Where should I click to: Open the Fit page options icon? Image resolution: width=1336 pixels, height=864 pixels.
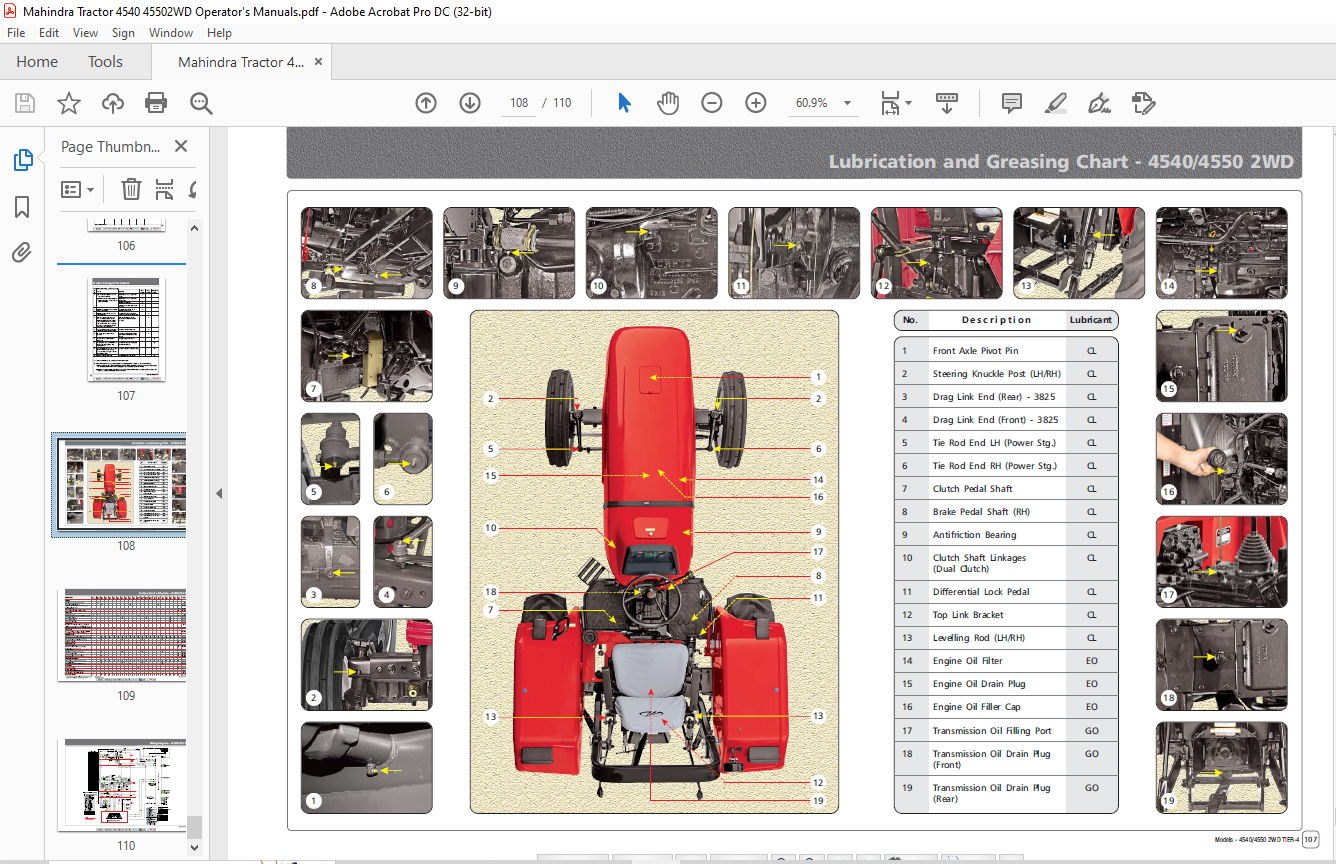click(x=895, y=103)
